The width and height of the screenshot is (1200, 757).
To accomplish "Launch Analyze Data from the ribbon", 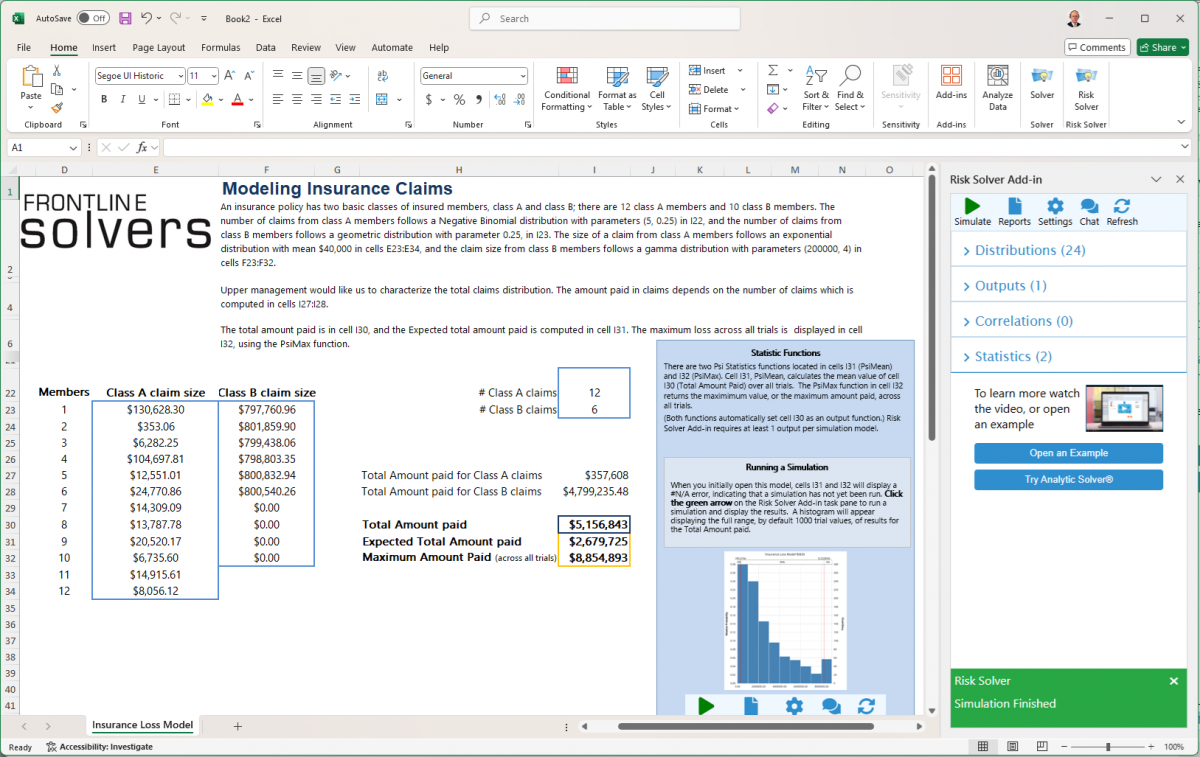I will pos(997,87).
